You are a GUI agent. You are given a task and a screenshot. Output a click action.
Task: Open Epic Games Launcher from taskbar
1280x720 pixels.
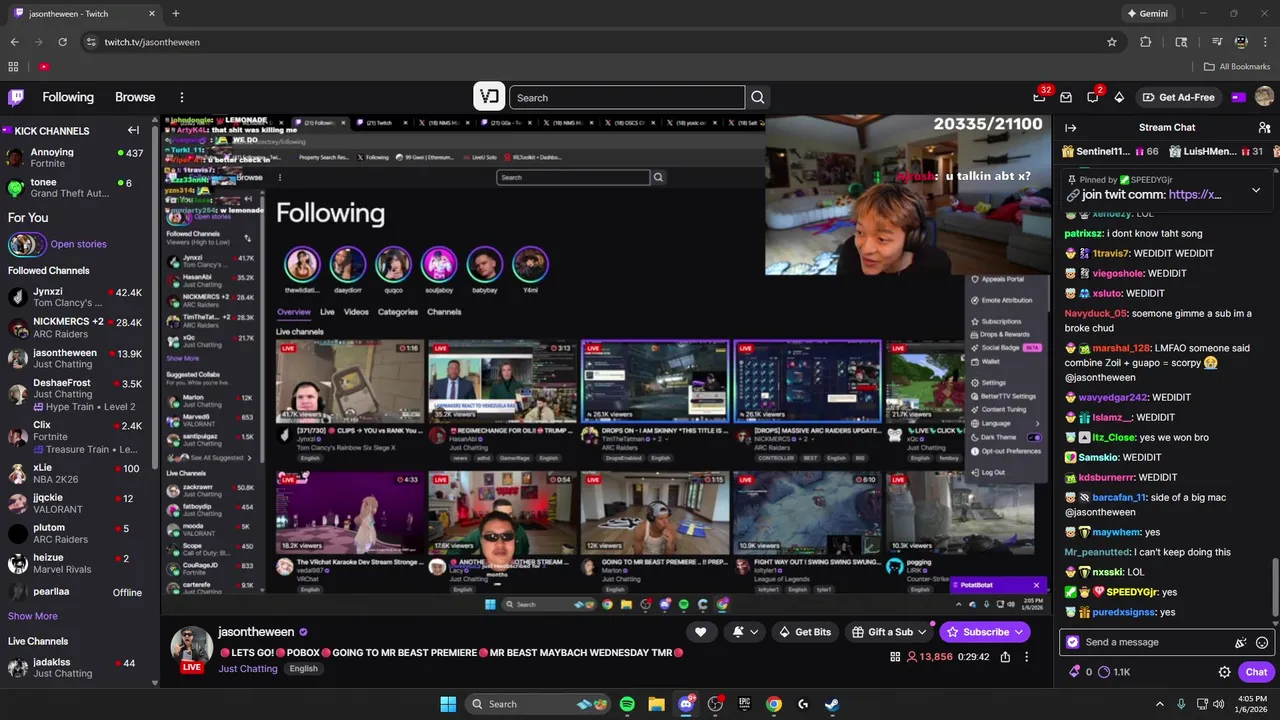coord(744,704)
